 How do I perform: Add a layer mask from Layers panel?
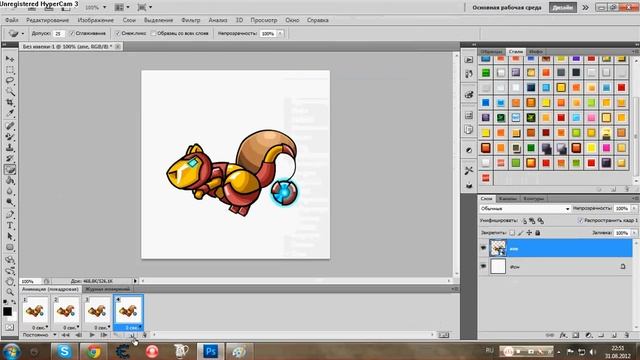click(x=576, y=335)
